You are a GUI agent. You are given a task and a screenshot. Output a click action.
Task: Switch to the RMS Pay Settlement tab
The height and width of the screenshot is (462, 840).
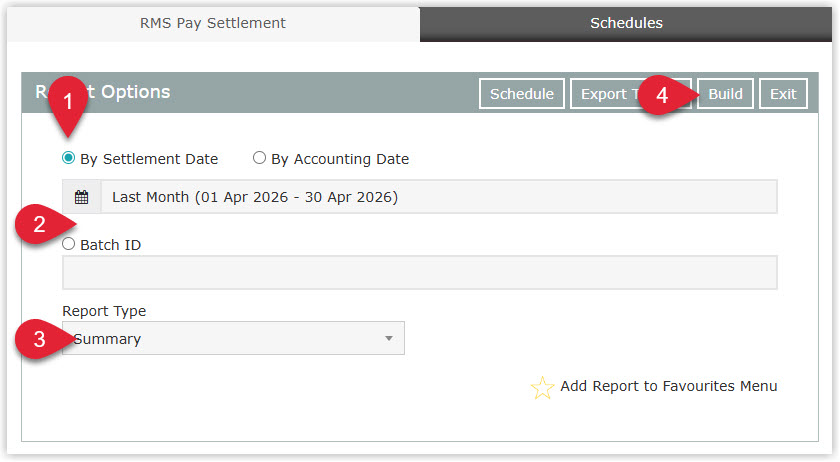(213, 23)
